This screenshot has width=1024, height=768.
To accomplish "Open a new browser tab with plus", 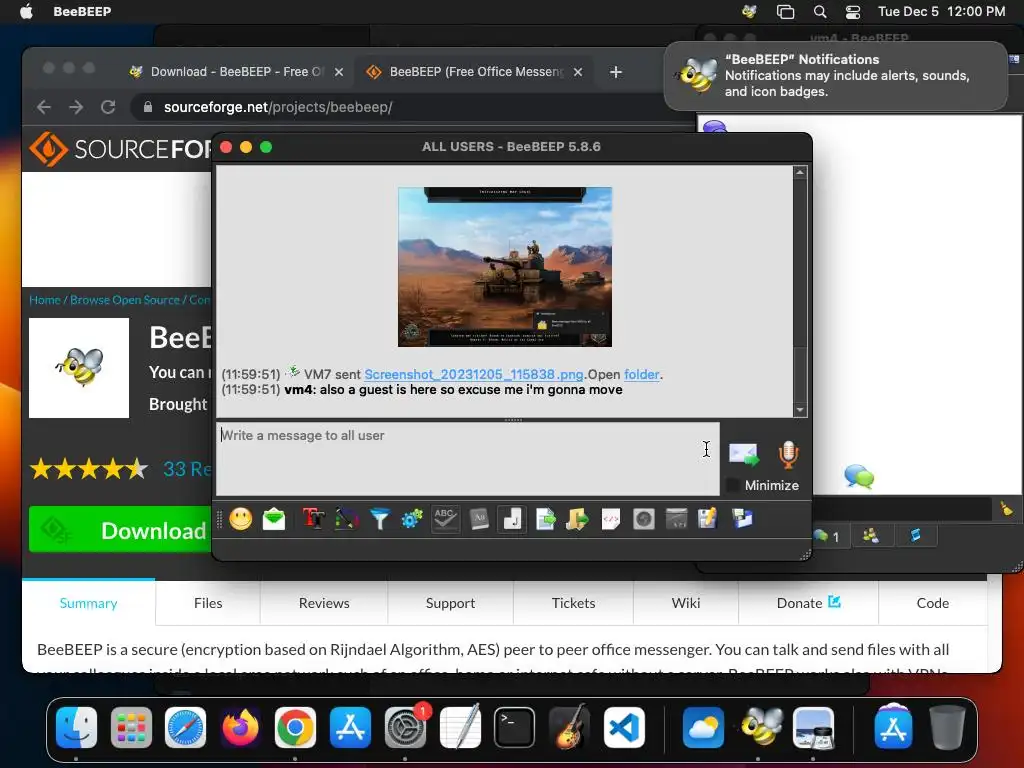I will [x=615, y=72].
